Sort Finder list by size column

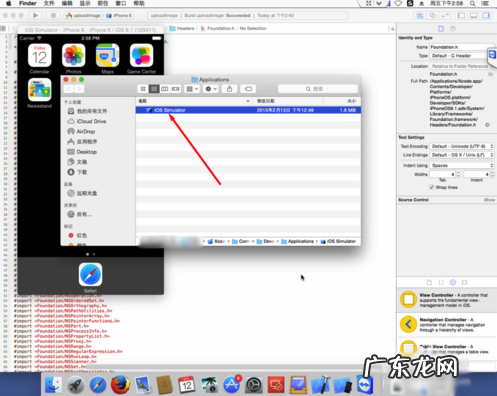[x=342, y=101]
